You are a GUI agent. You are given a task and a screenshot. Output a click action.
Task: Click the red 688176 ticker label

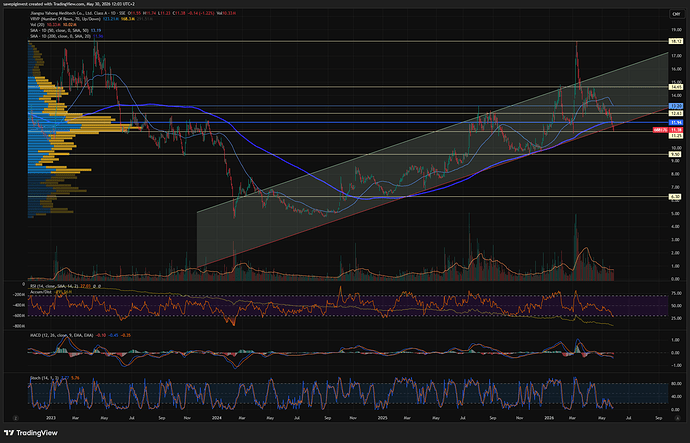tap(661, 130)
